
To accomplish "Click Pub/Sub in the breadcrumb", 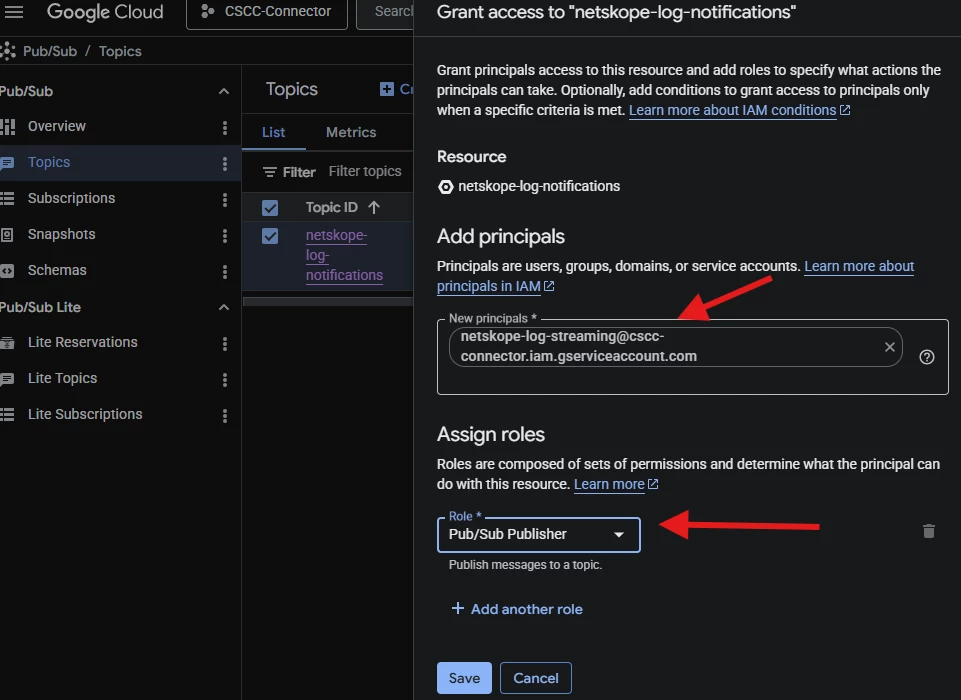I will 50,51.
